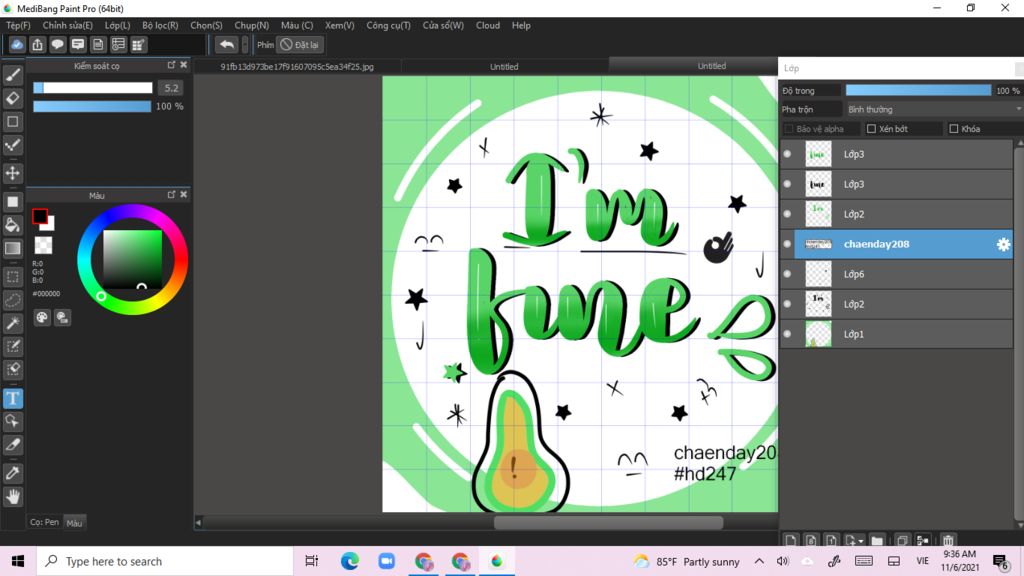1024x576 pixels.
Task: Click the horizontal canvas scrollbar
Action: [x=608, y=522]
